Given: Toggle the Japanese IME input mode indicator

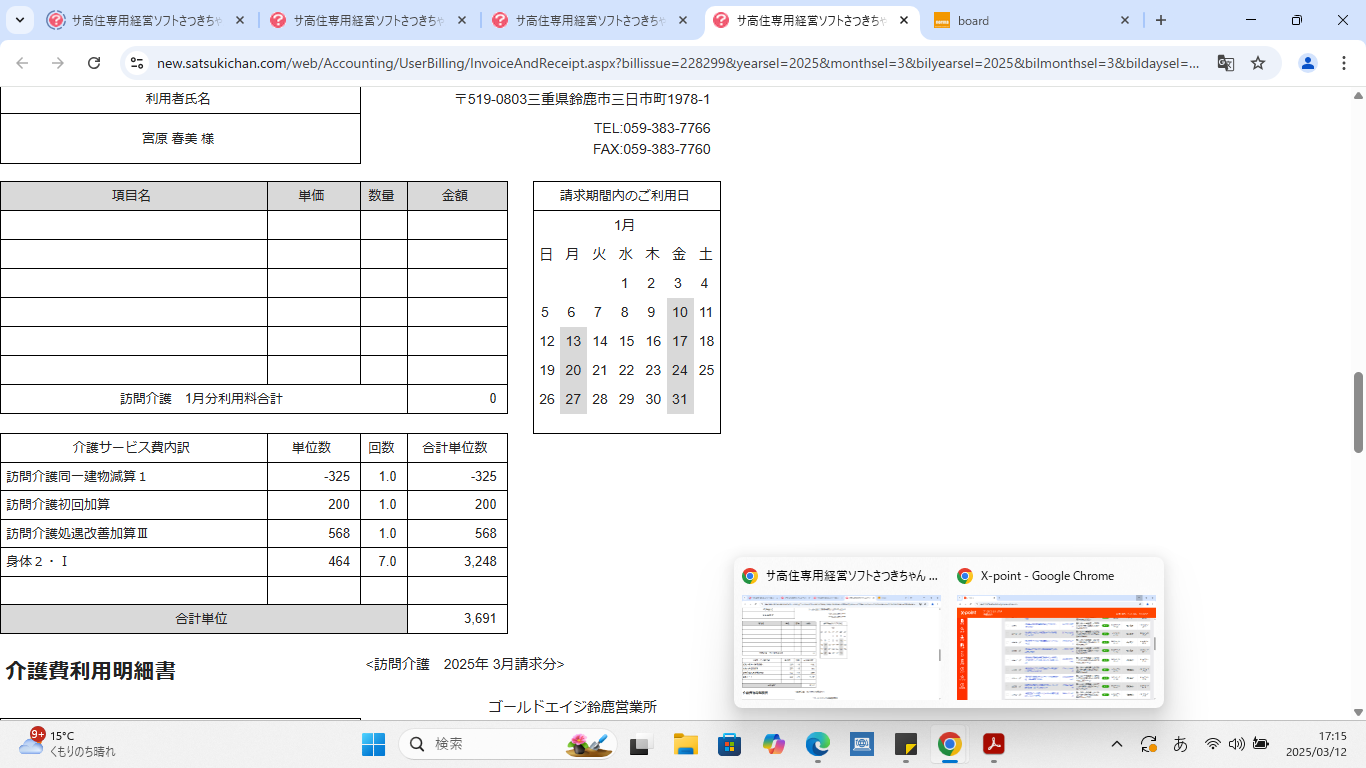Looking at the screenshot, I should point(1180,744).
